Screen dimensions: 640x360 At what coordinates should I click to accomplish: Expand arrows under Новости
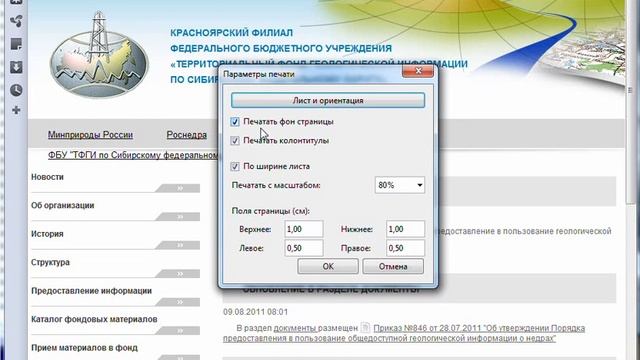(x=179, y=188)
